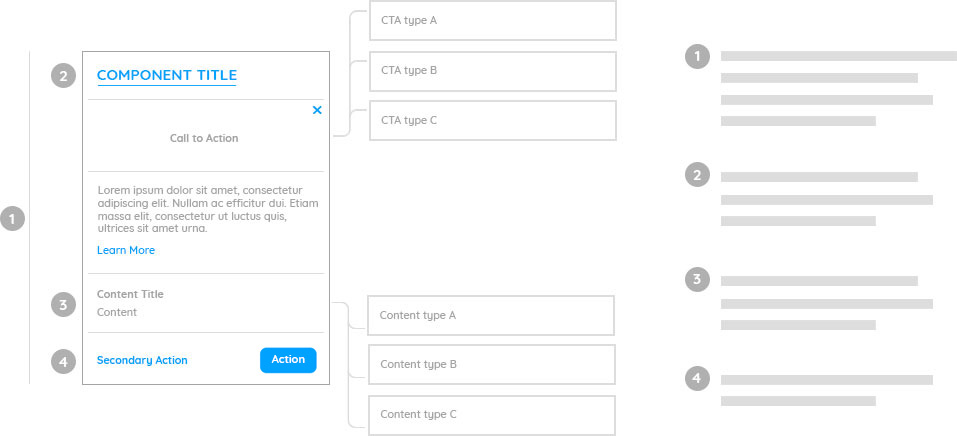Select the CTA type C box
The width and height of the screenshot is (957, 436).
click(x=493, y=120)
